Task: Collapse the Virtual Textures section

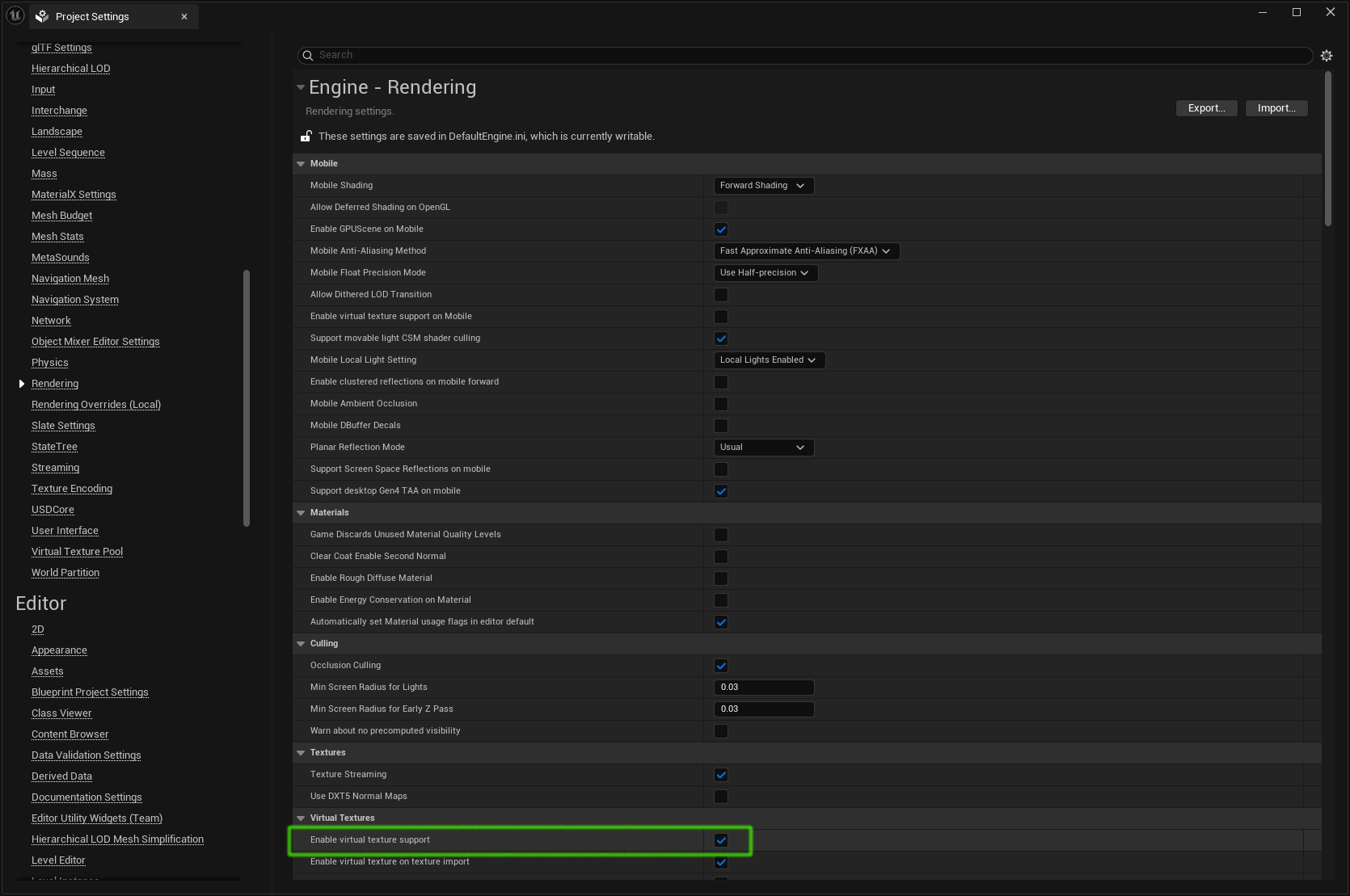Action: click(301, 818)
